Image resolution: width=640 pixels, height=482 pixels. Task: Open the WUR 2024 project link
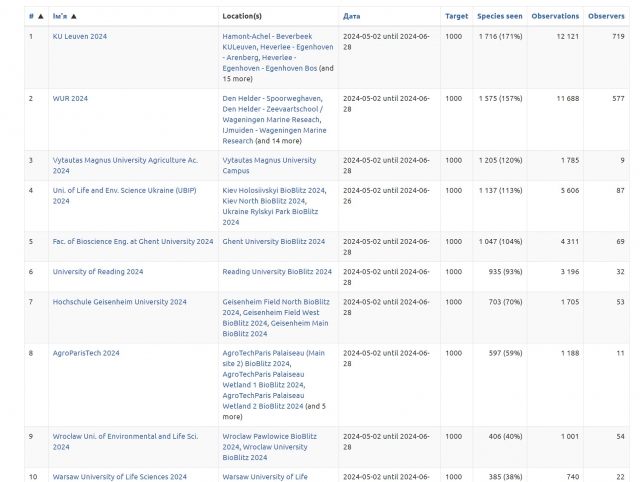pyautogui.click(x=70, y=98)
